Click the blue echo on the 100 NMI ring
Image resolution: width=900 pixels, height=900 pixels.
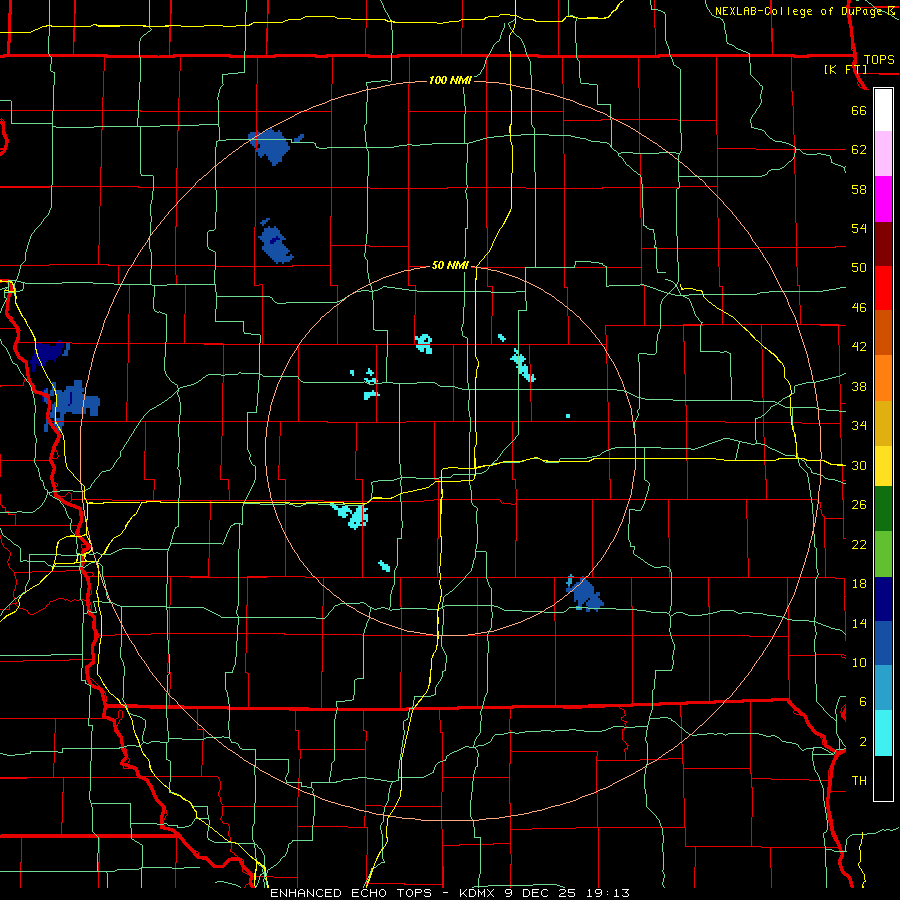(x=271, y=146)
